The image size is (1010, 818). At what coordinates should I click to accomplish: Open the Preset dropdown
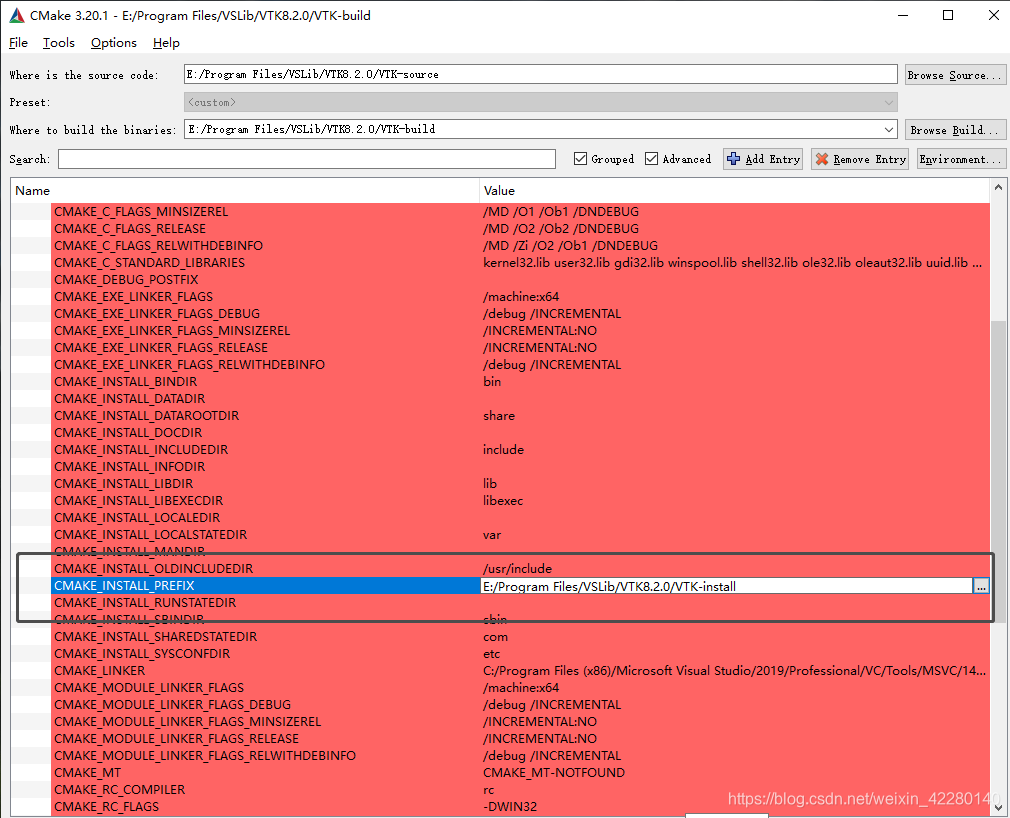point(540,102)
